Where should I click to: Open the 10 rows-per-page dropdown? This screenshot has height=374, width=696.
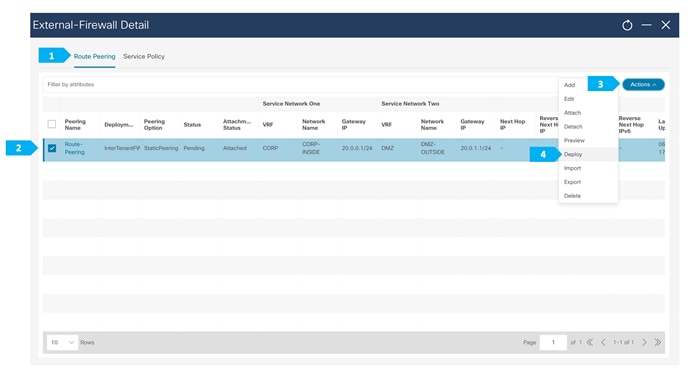63,343
